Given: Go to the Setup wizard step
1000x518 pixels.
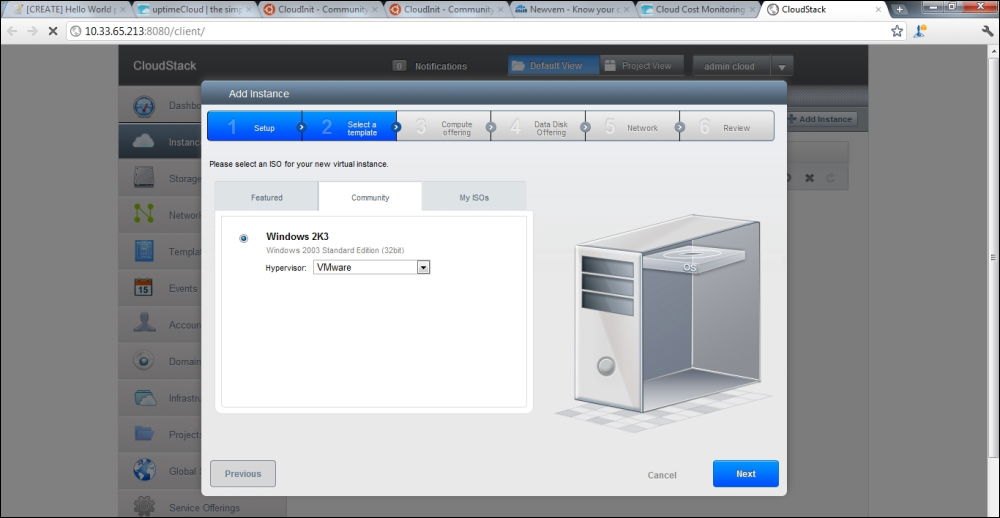Looking at the screenshot, I should point(255,127).
